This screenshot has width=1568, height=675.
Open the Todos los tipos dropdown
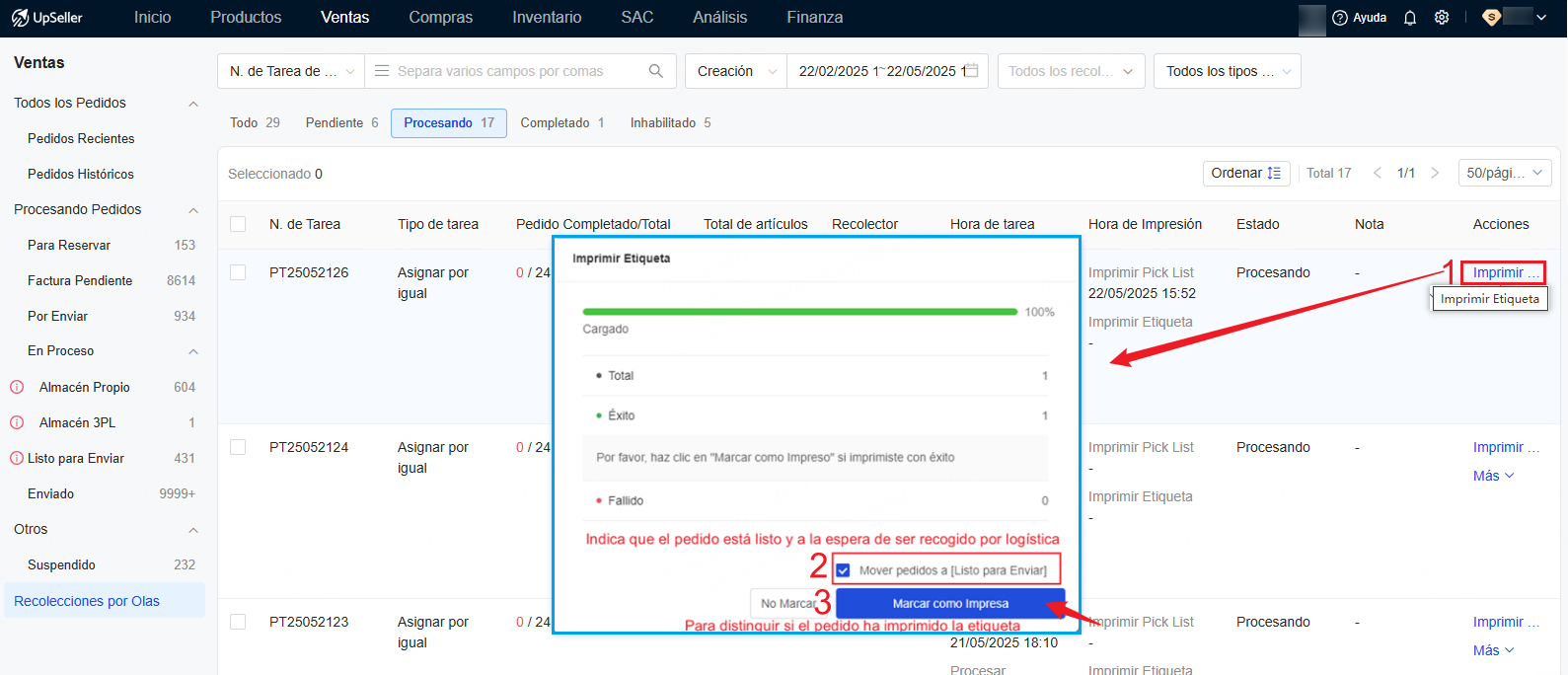coord(1227,71)
